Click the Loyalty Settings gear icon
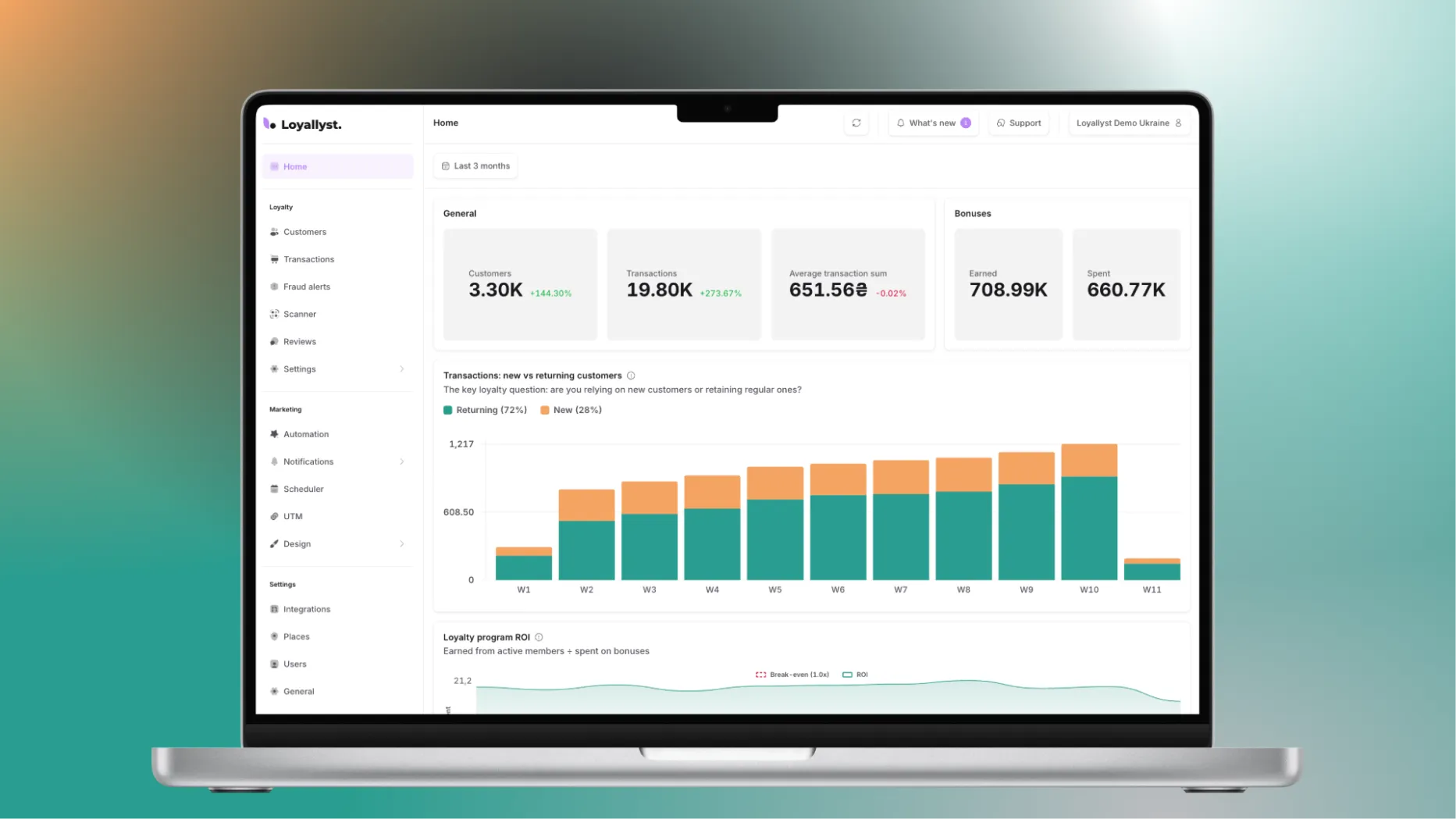This screenshot has width=1456, height=819. pyautogui.click(x=274, y=369)
